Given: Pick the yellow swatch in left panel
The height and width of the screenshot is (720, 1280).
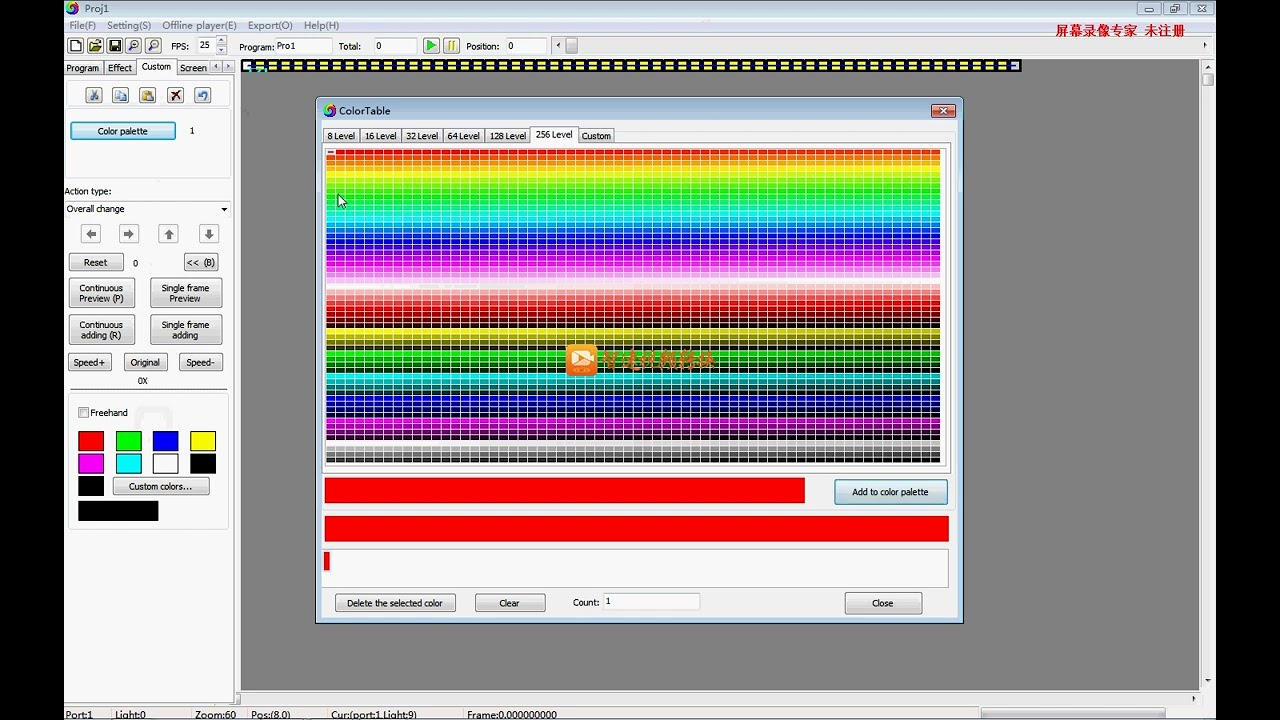Looking at the screenshot, I should tap(203, 441).
